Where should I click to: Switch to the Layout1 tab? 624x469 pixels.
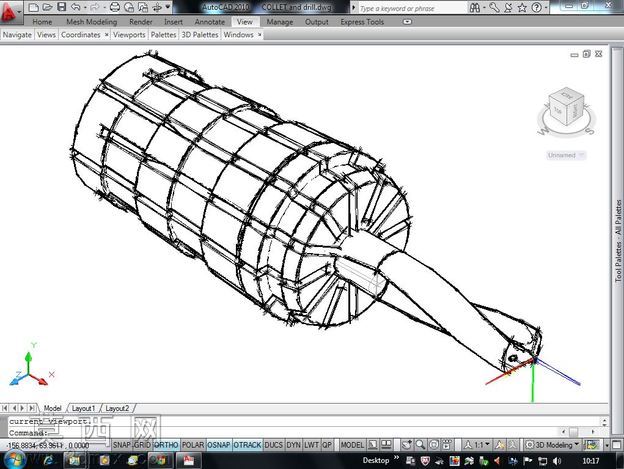click(x=83, y=408)
